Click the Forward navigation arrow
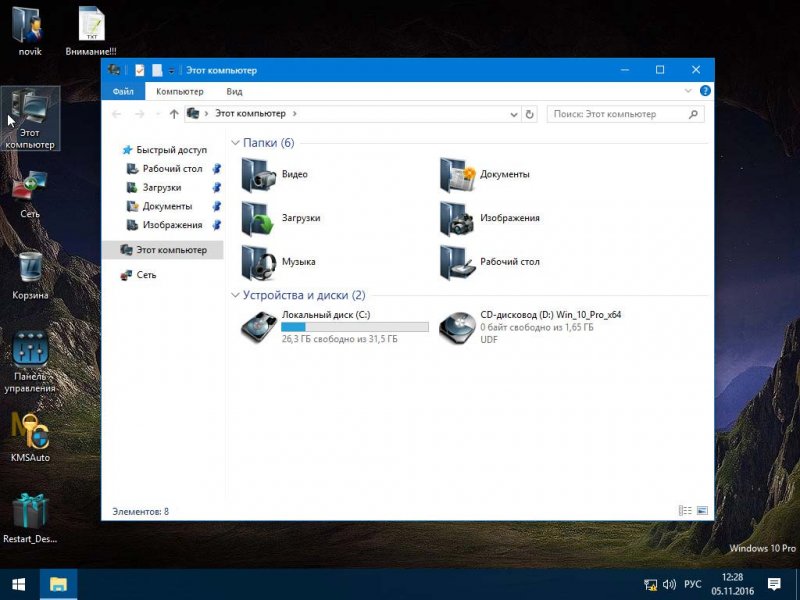The image size is (800, 600). pyautogui.click(x=139, y=114)
